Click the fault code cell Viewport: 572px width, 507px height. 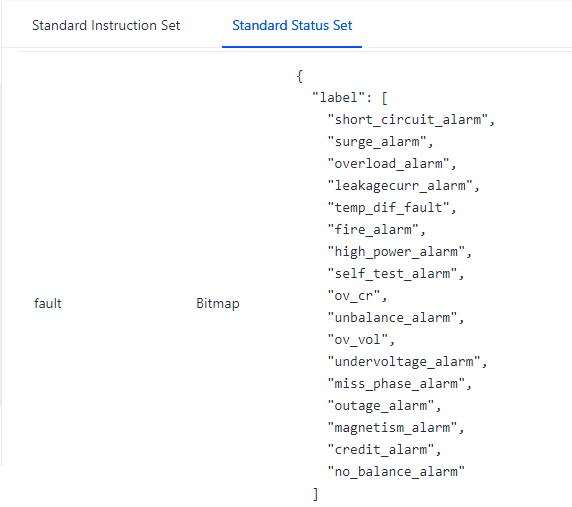click(48, 303)
